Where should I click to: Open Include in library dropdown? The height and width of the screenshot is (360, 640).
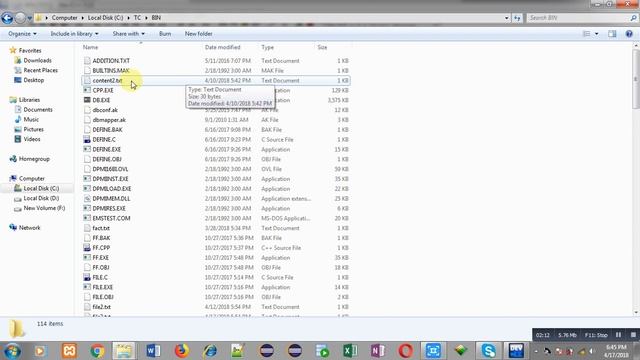click(x=74, y=34)
